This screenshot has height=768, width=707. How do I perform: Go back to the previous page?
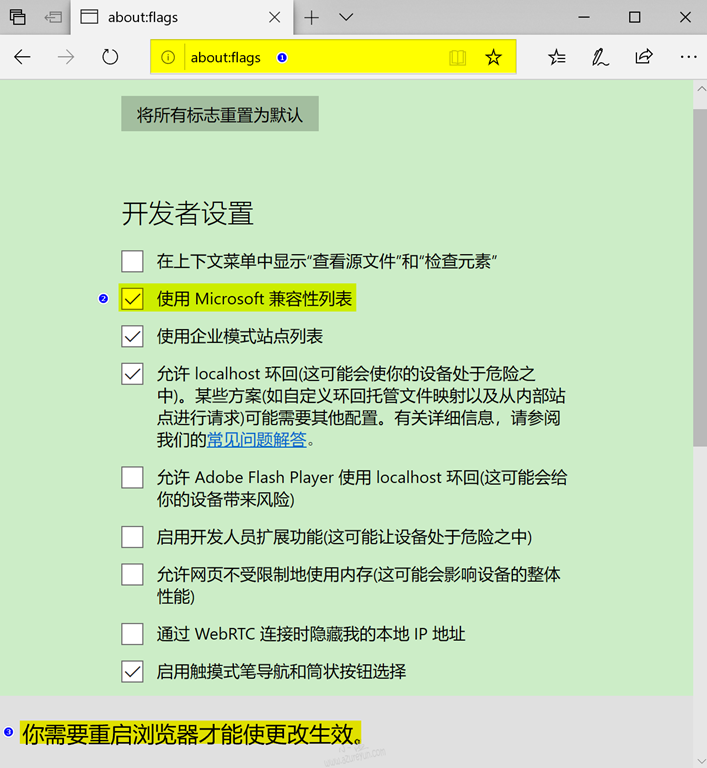tap(22, 57)
